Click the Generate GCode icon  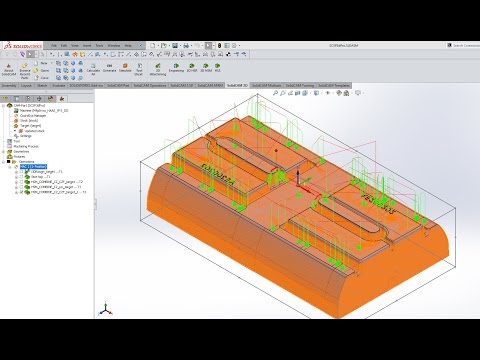pyautogui.click(x=109, y=68)
